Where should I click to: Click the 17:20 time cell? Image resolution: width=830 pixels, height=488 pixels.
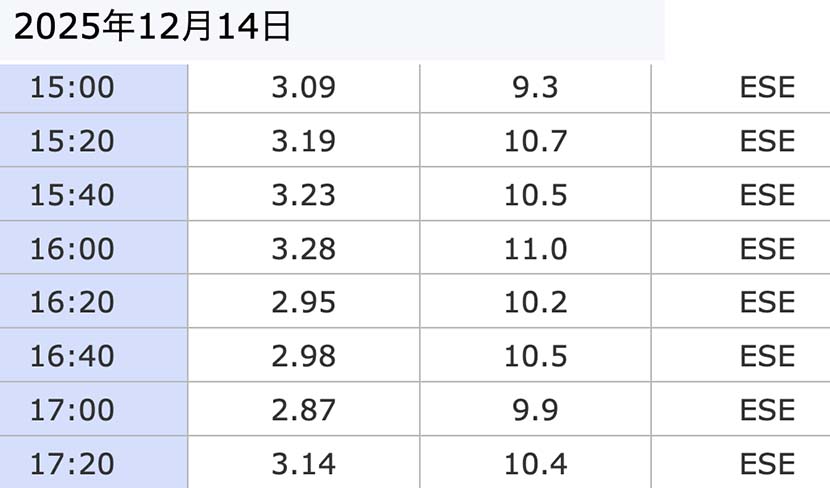[72, 464]
